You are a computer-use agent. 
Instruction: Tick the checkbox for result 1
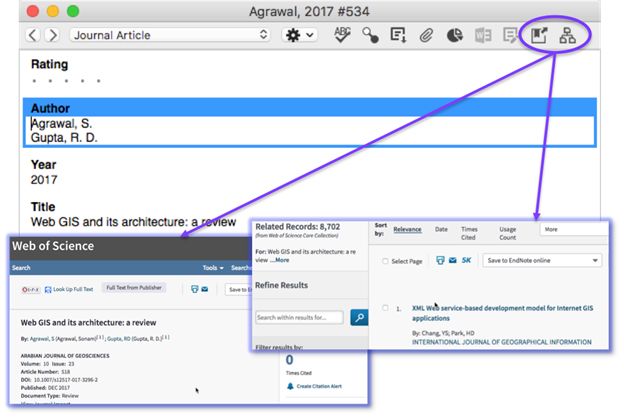pyautogui.click(x=385, y=308)
